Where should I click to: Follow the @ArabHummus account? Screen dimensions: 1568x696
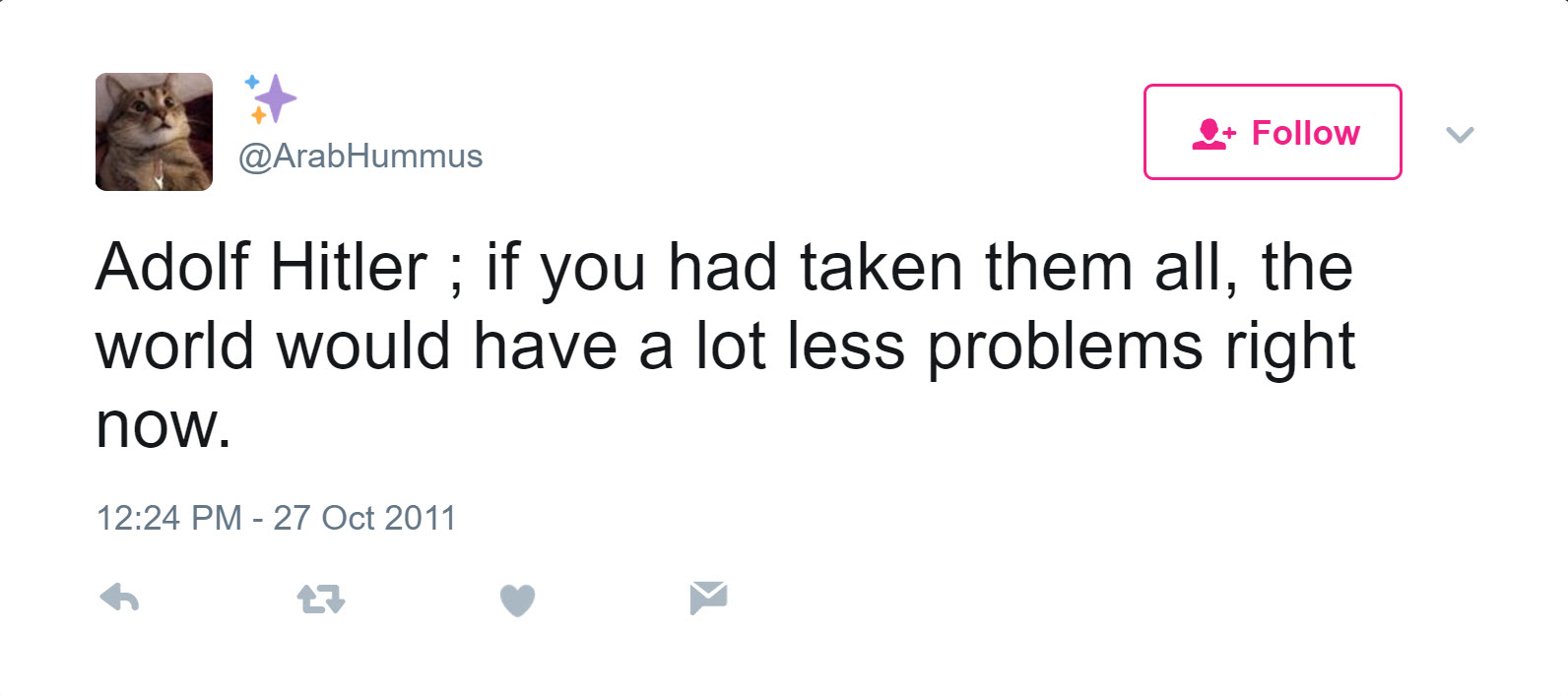coord(1273,132)
